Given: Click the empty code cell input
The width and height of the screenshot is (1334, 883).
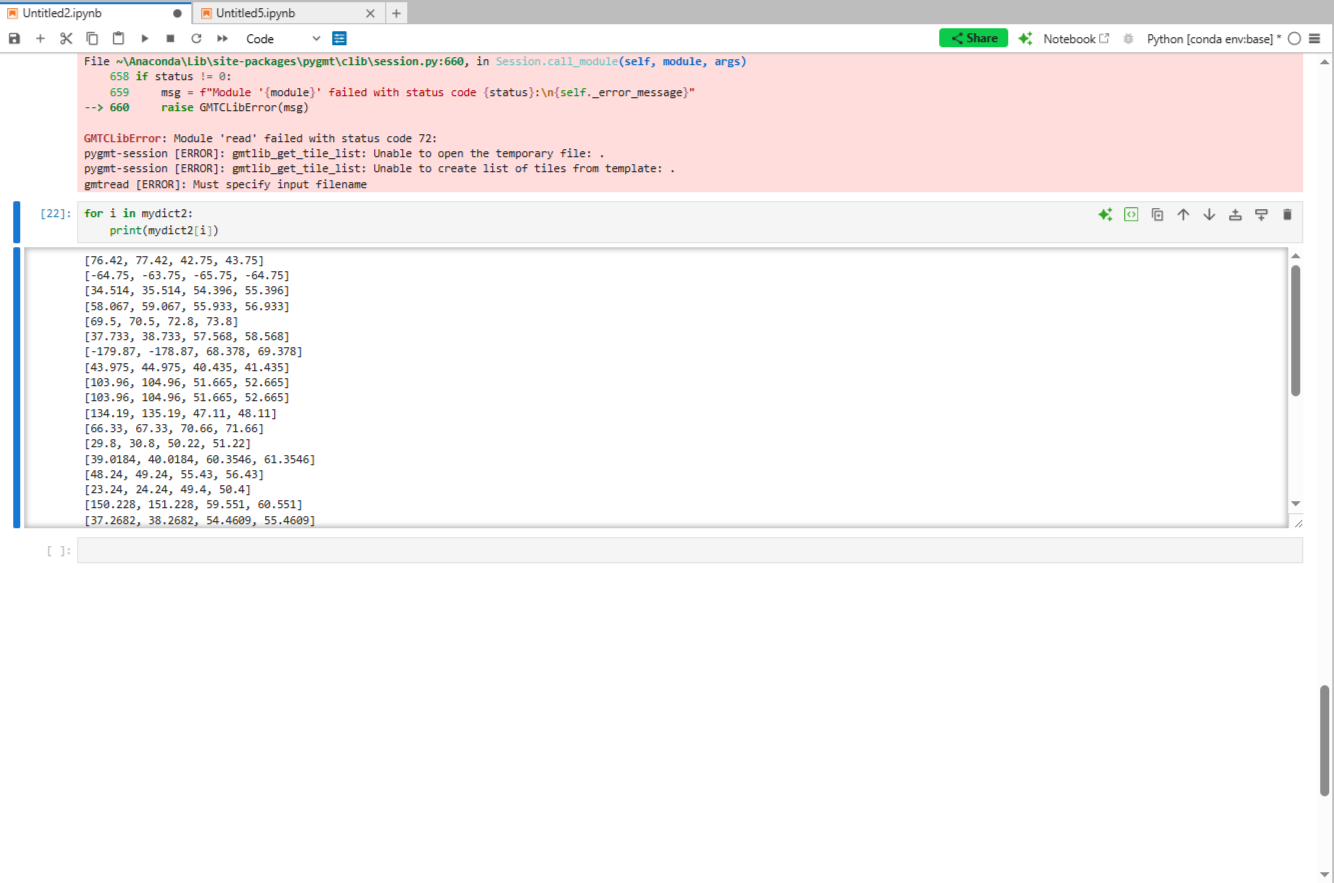Looking at the screenshot, I should (x=689, y=550).
